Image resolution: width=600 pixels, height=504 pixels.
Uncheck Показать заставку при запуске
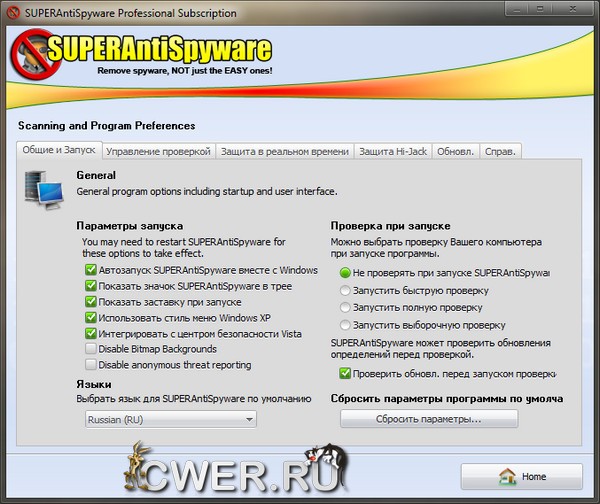click(x=92, y=301)
